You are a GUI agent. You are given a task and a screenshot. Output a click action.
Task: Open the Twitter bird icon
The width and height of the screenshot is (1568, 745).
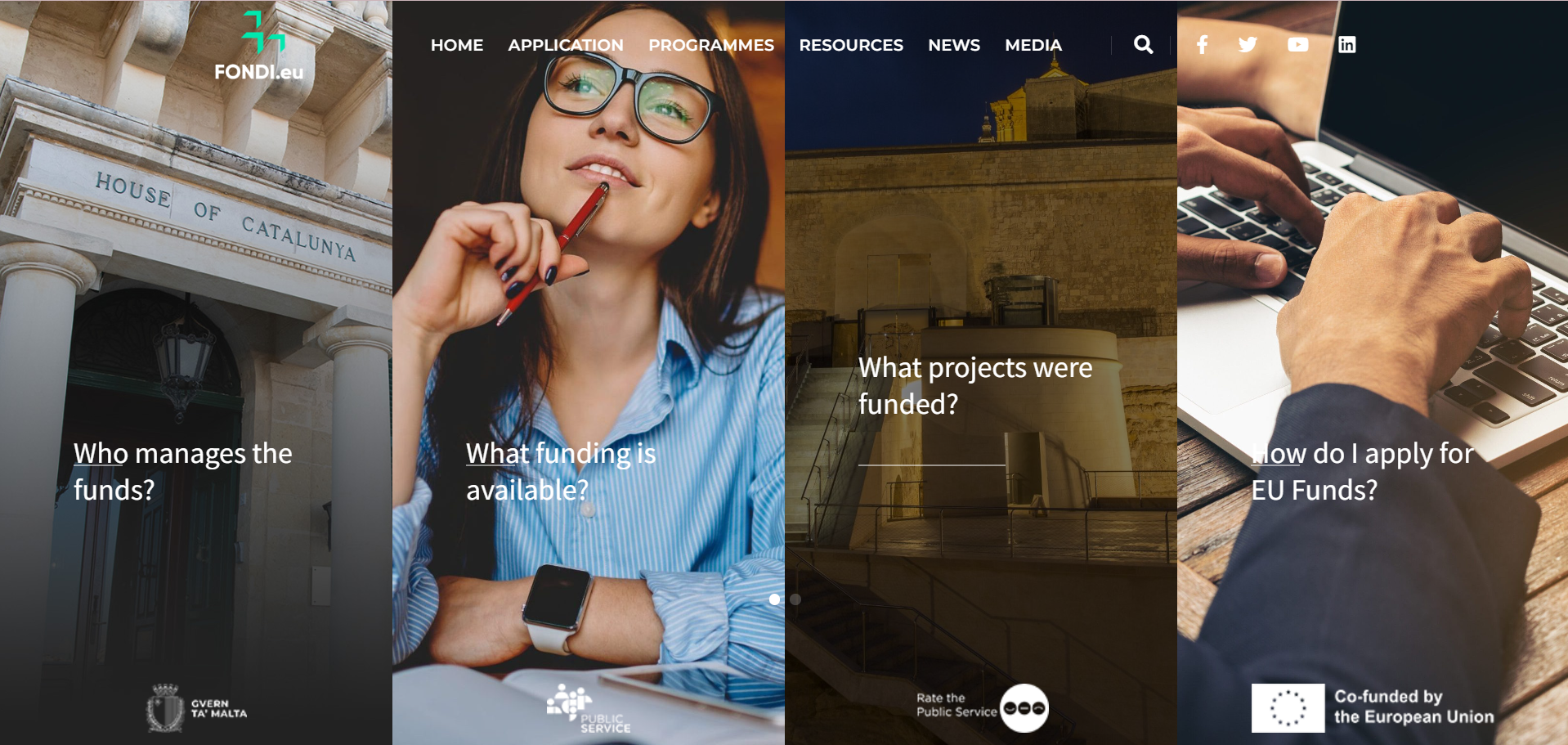pyautogui.click(x=1248, y=45)
